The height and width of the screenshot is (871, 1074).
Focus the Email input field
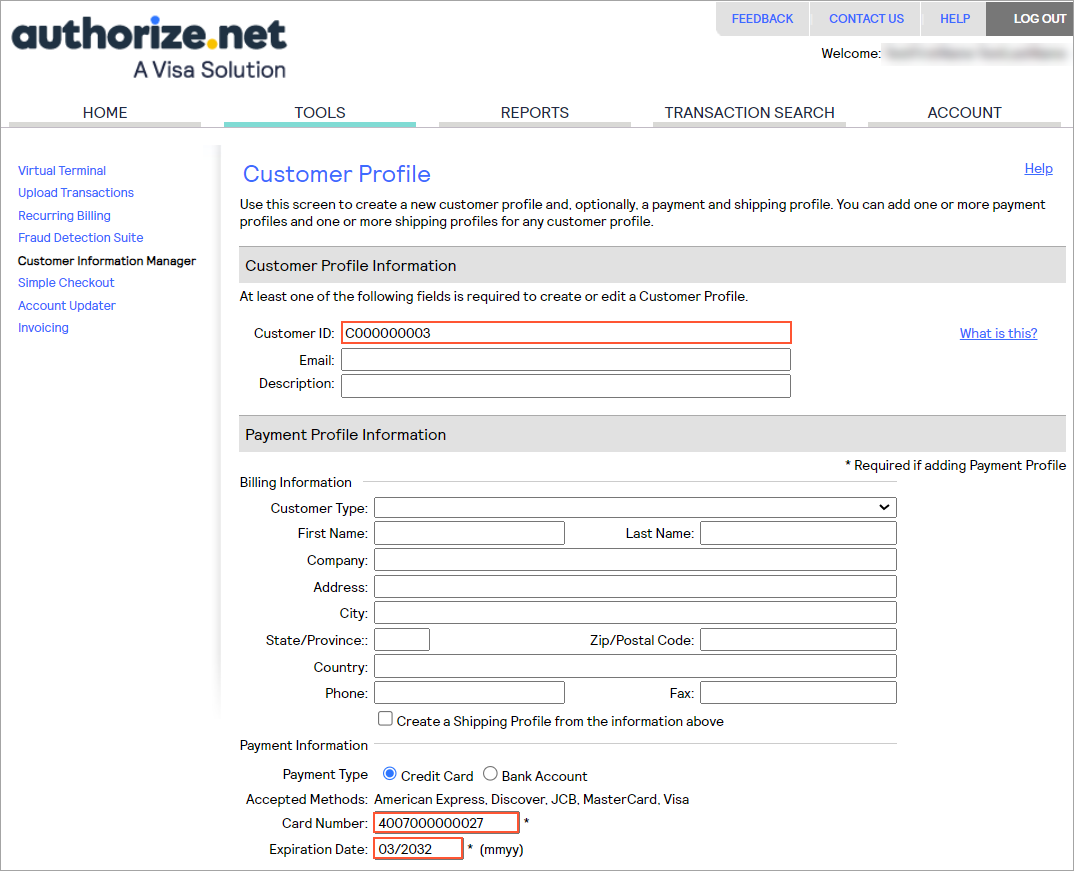pos(565,360)
